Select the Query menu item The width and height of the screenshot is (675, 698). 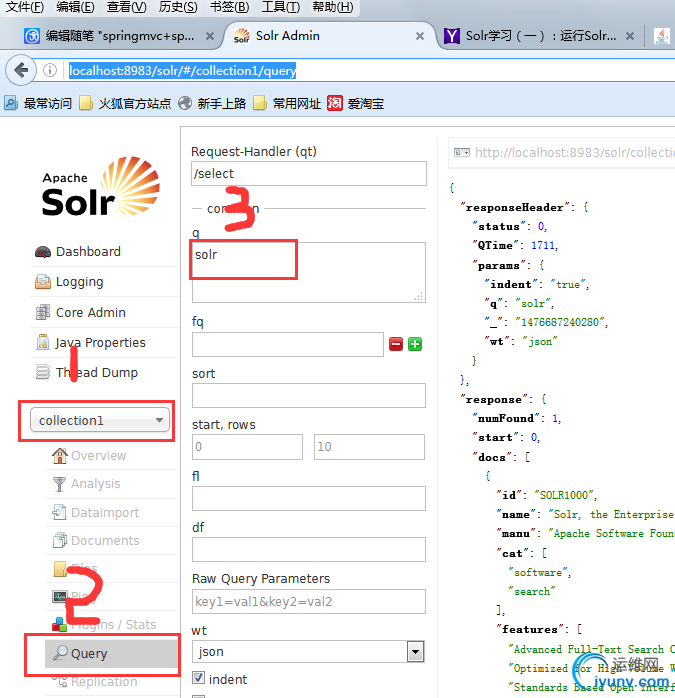[x=111, y=653]
